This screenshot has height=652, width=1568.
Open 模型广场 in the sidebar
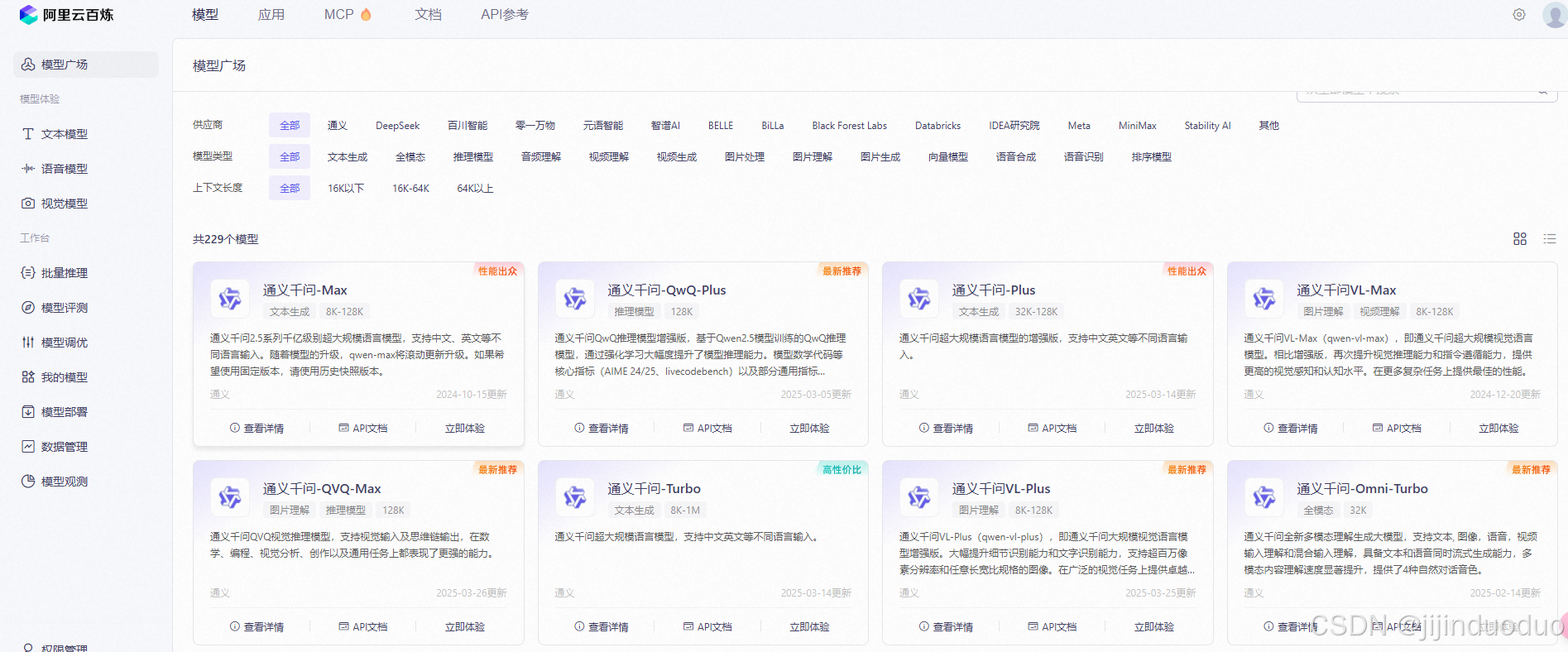[x=86, y=65]
